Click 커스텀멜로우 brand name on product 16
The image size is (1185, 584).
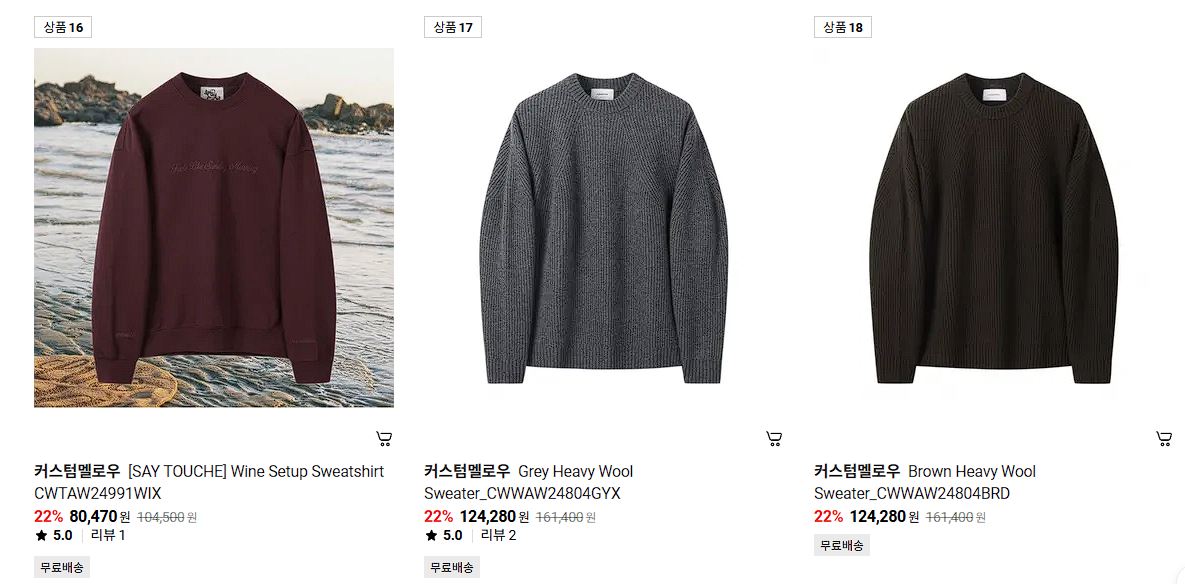[77, 471]
